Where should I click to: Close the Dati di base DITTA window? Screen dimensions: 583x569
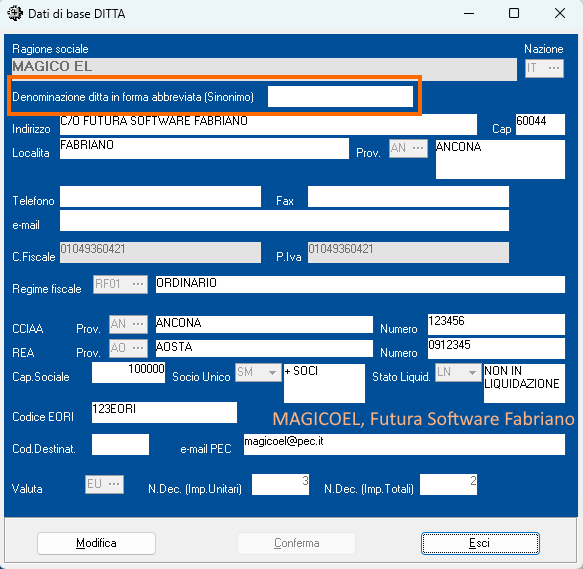560,13
